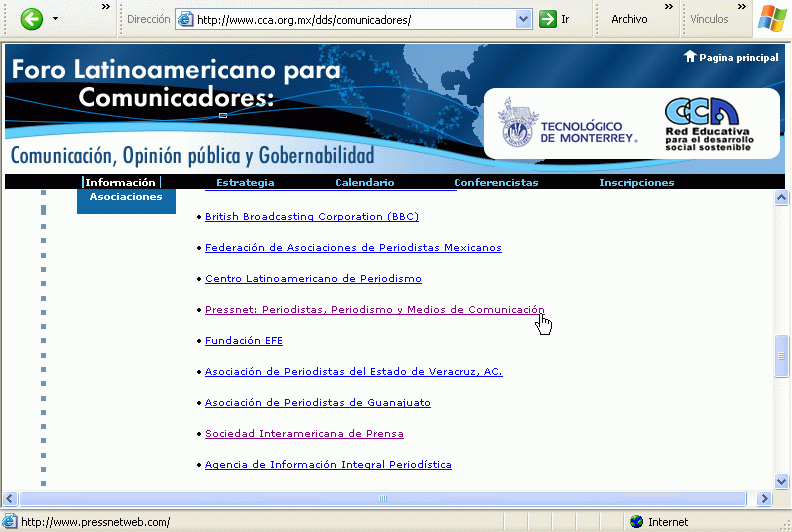The height and width of the screenshot is (532, 792).
Task: Click the Foro Latinoamericano para Comunicadores banner title
Action: 176,83
